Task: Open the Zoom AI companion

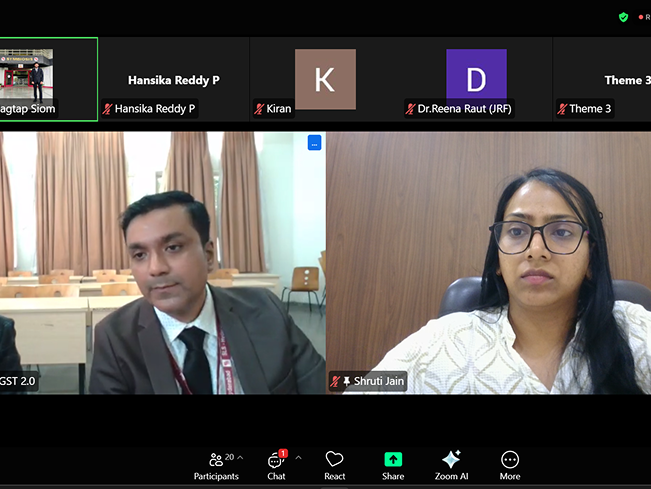Action: click(x=451, y=466)
